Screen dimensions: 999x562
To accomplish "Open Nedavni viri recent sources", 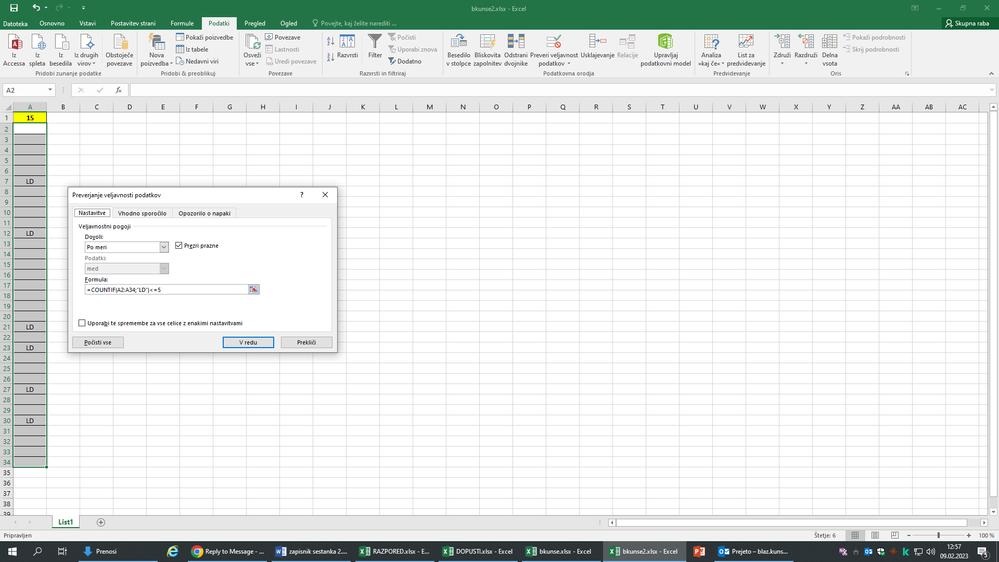I will tap(197, 61).
